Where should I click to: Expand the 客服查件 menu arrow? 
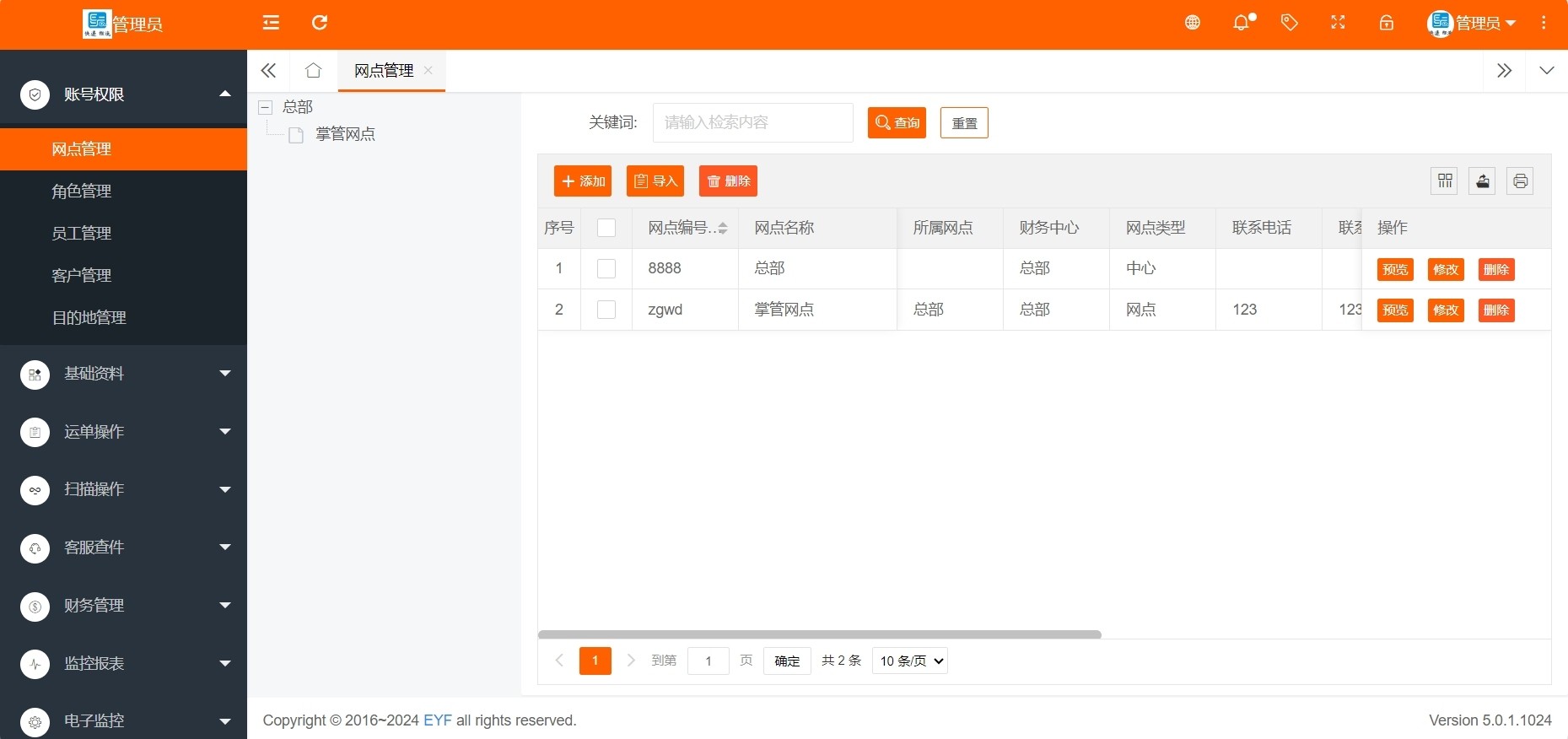point(225,547)
